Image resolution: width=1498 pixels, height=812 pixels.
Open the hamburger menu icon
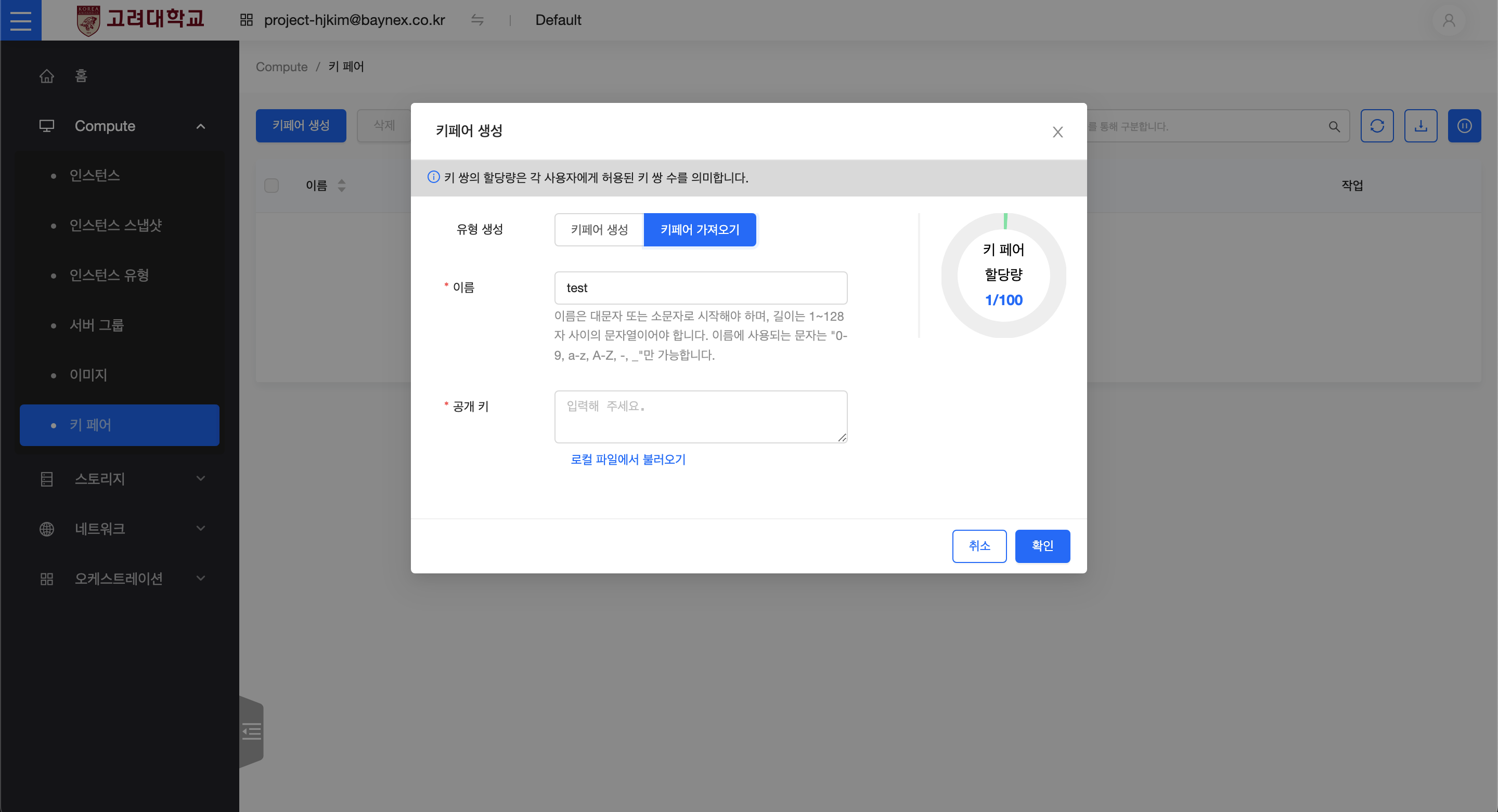point(20,20)
